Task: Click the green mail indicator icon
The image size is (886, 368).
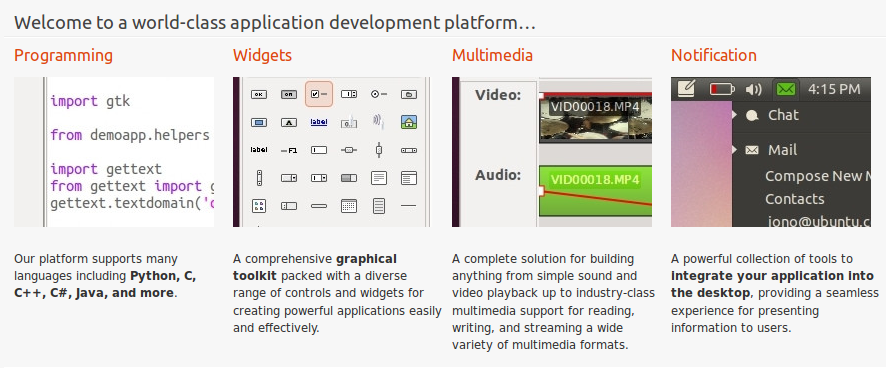Action: [785, 89]
